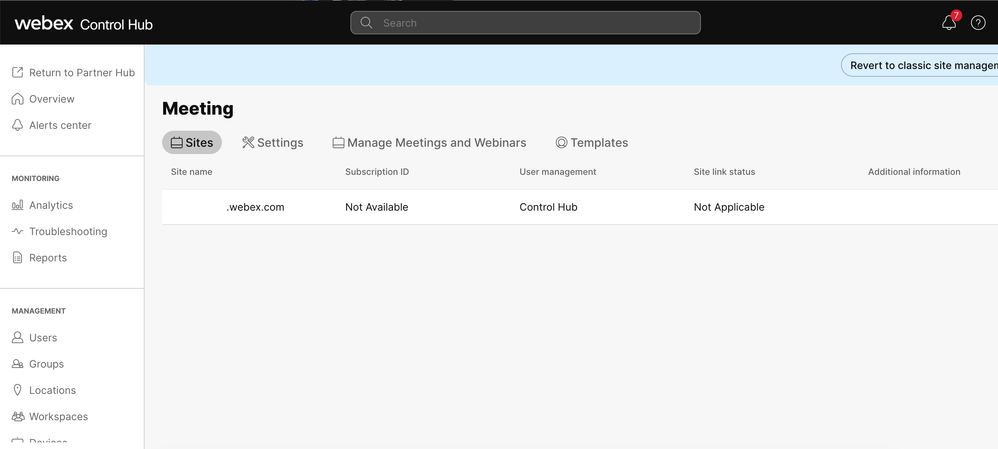998x449 pixels.
Task: Click Return to Partner Hub link
Action: tap(74, 73)
